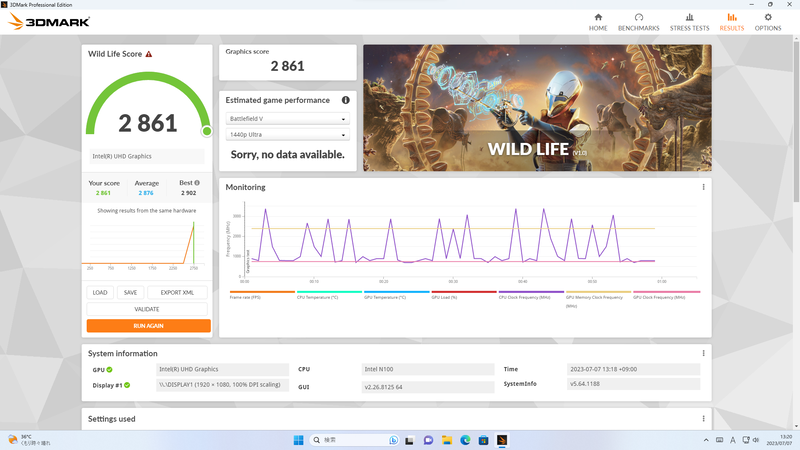Screen dimensions: 800x450
Task: Click the Time value field
Action: pyautogui.click(x=633, y=369)
